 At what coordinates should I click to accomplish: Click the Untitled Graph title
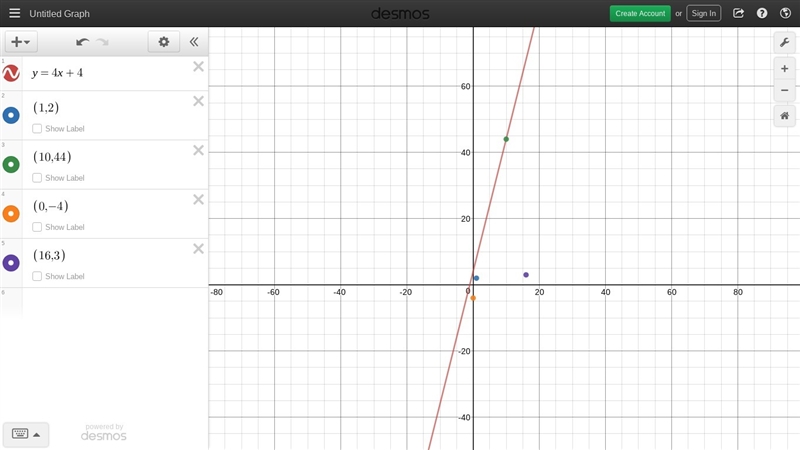coord(59,14)
